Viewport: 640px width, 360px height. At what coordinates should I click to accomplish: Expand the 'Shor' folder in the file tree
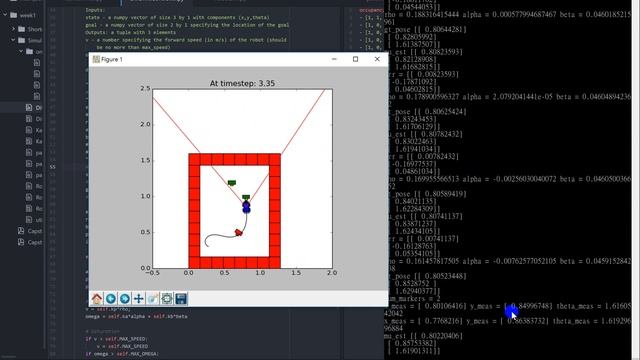point(13,29)
